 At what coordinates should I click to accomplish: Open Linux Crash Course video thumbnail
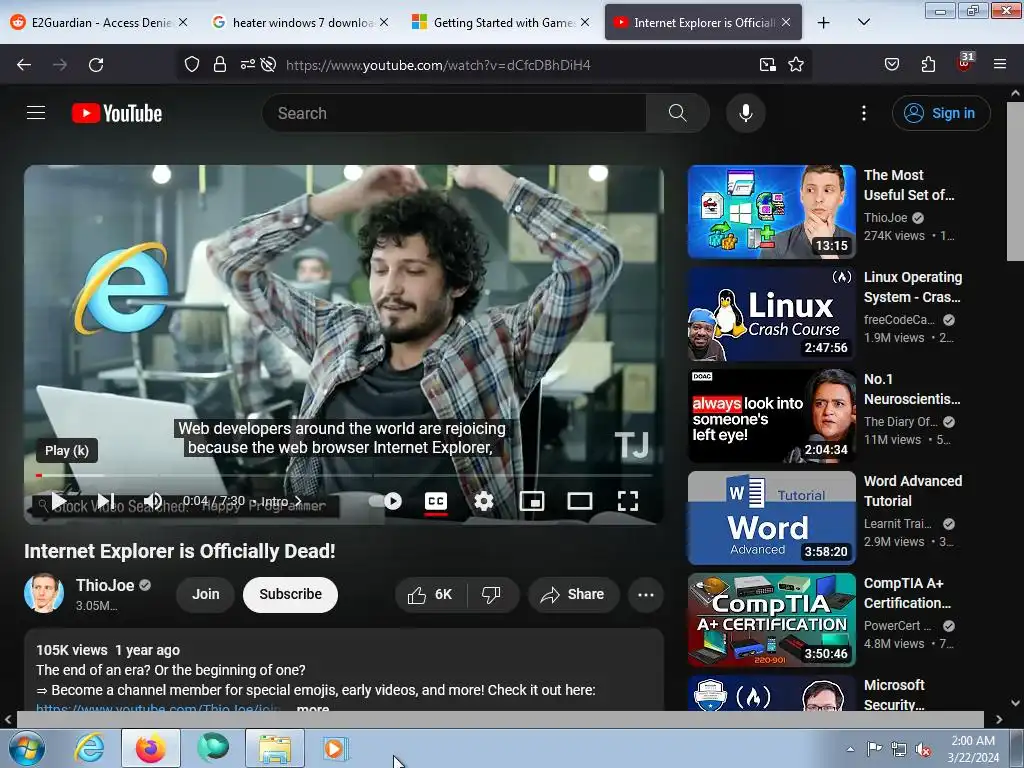[x=771, y=313]
